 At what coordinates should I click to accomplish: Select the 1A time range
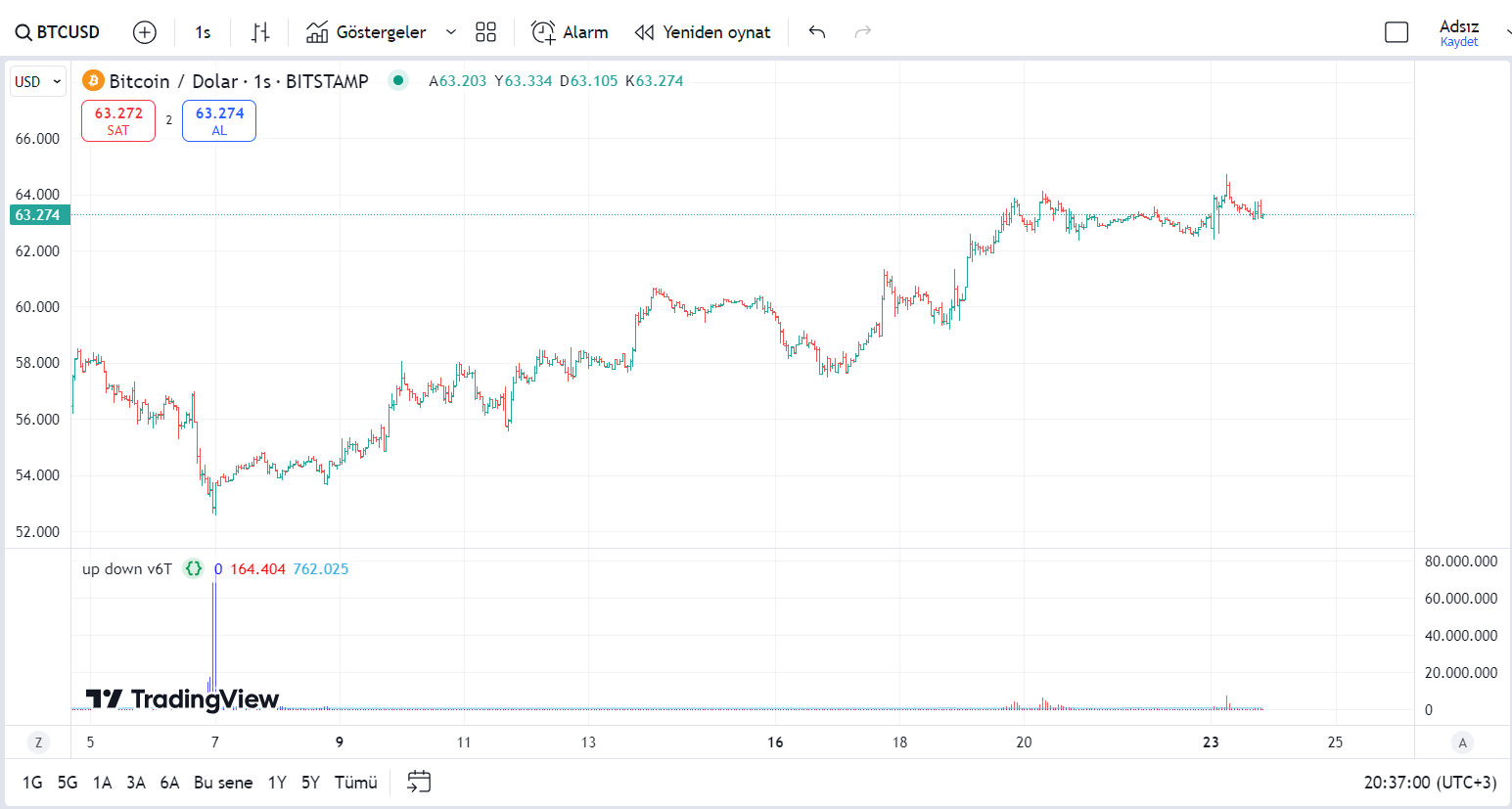pyautogui.click(x=103, y=783)
